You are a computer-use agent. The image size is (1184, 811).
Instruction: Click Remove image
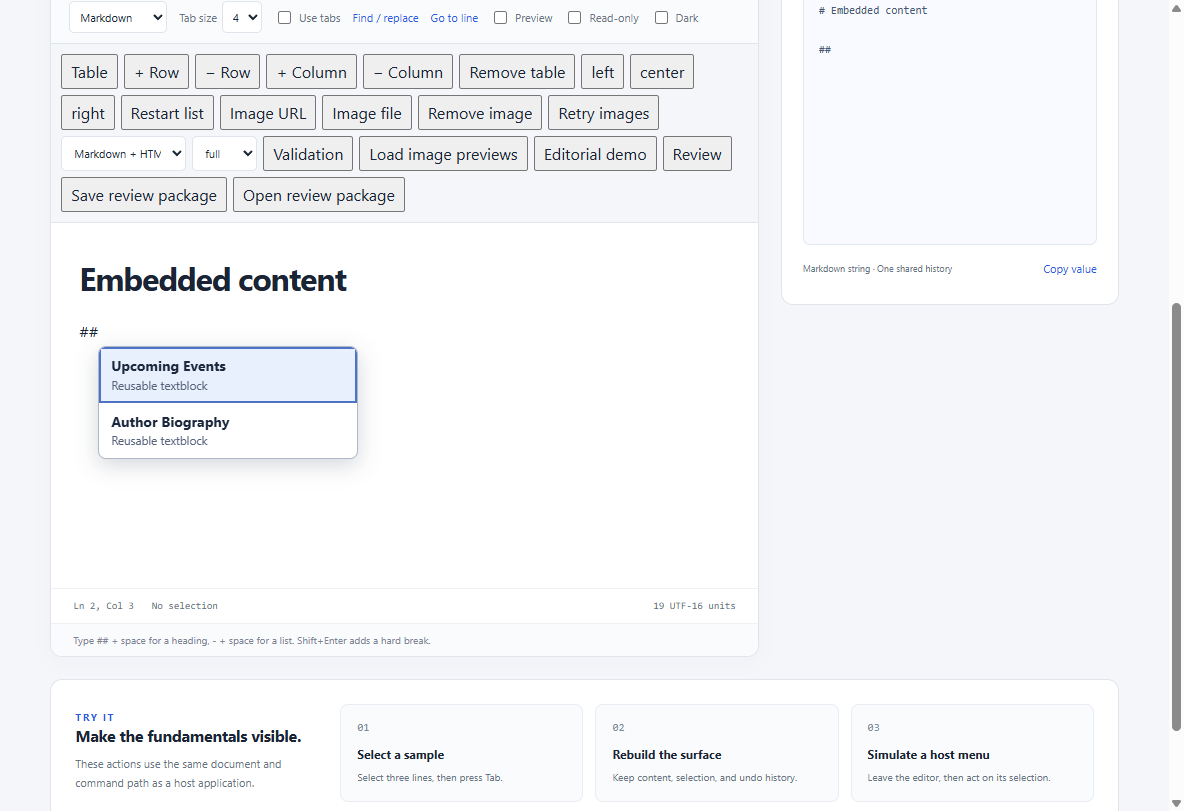tap(480, 113)
